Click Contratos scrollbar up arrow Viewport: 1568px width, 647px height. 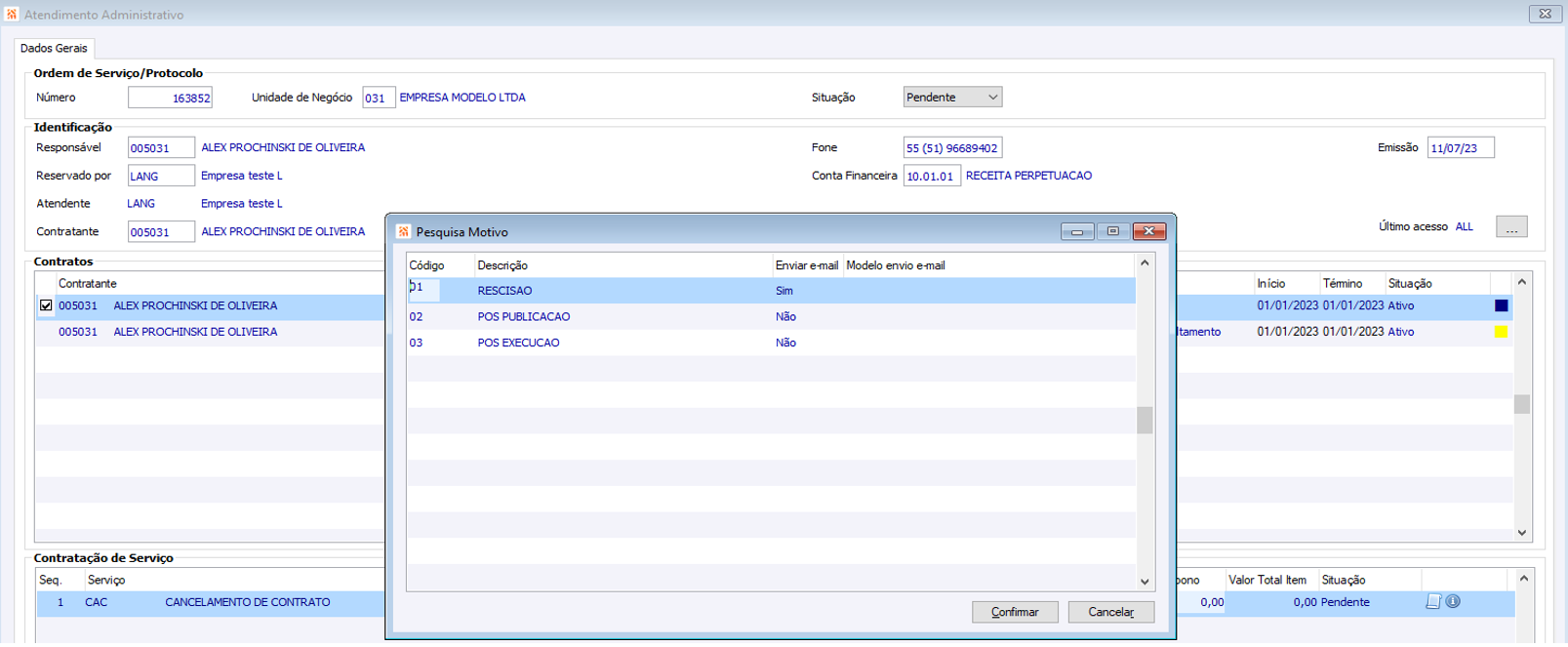1522,282
